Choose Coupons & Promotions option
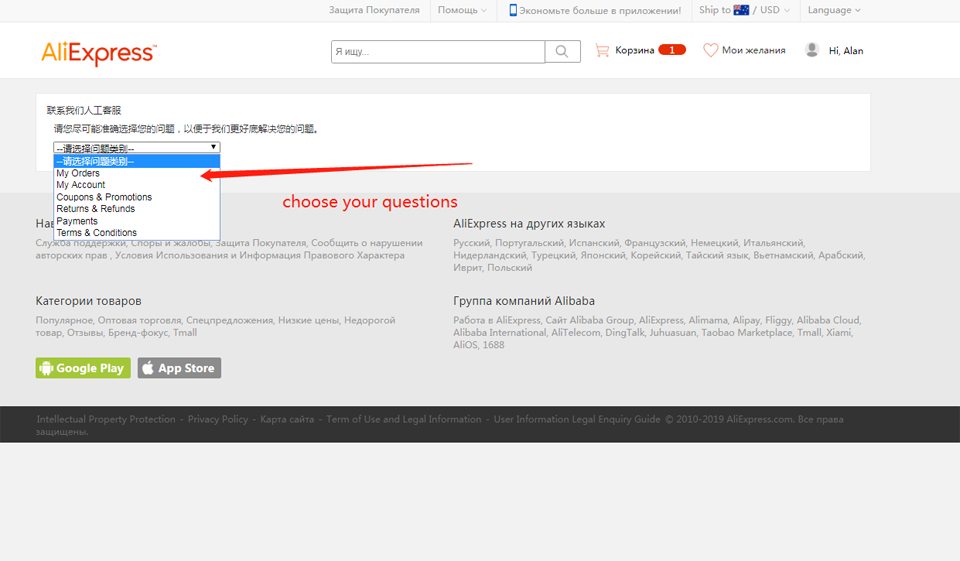The width and height of the screenshot is (960, 561). pyautogui.click(x=137, y=197)
